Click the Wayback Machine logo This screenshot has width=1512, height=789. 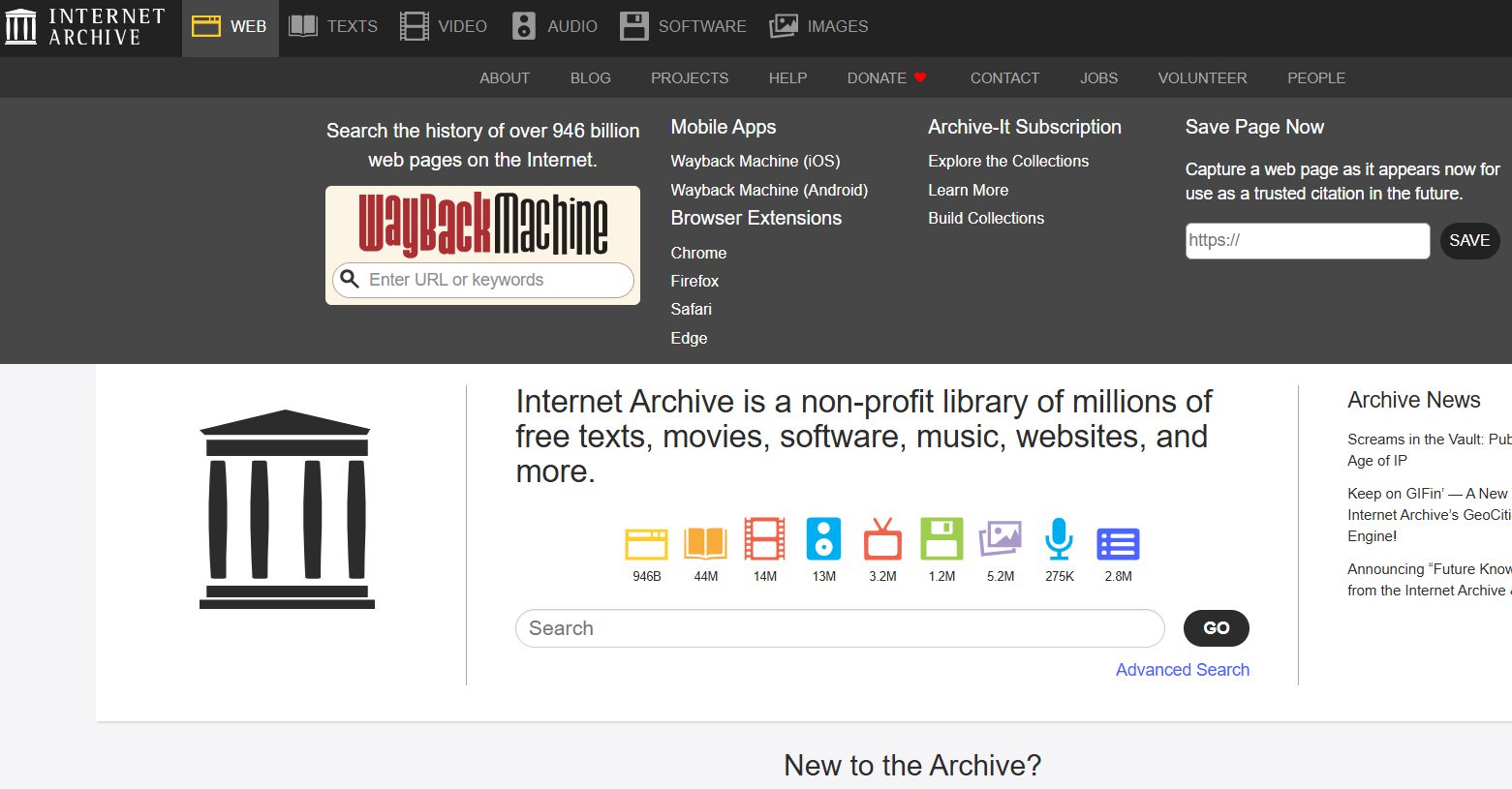[x=482, y=225]
